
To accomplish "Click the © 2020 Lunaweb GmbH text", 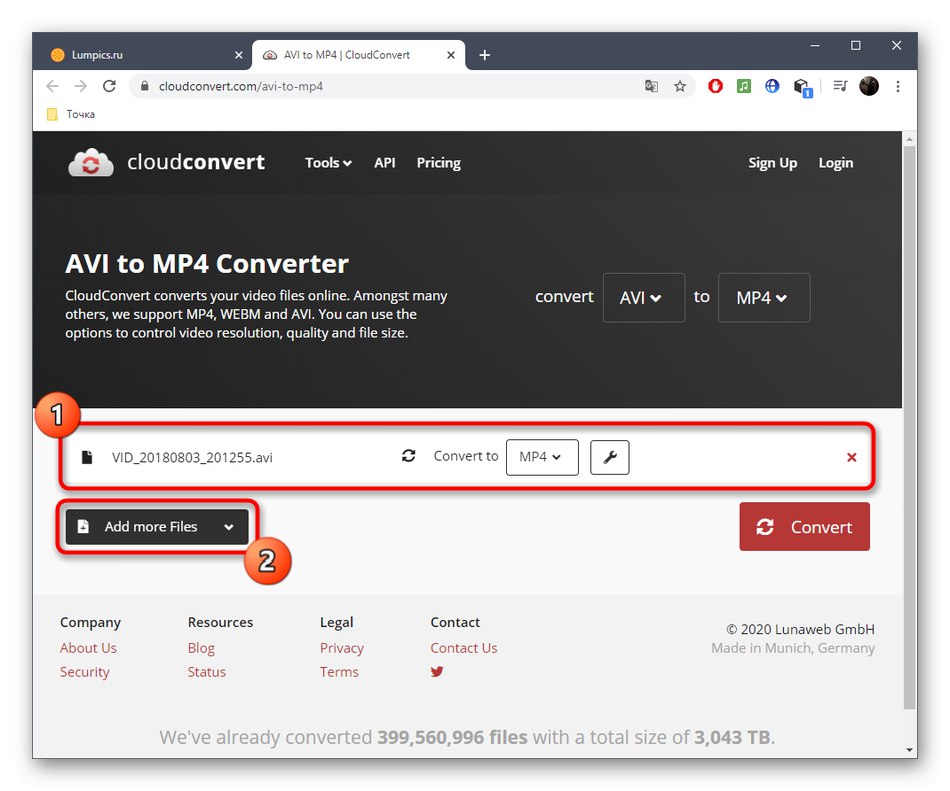I will coord(800,629).
